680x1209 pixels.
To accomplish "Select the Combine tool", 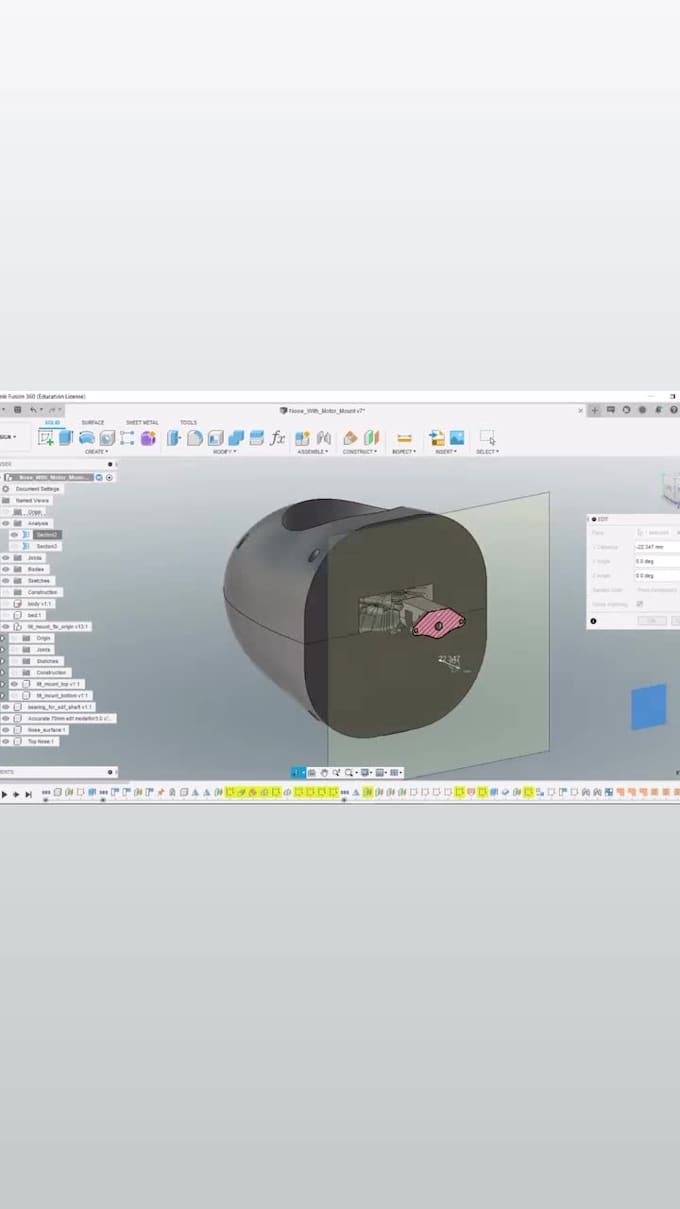I will tap(236, 437).
